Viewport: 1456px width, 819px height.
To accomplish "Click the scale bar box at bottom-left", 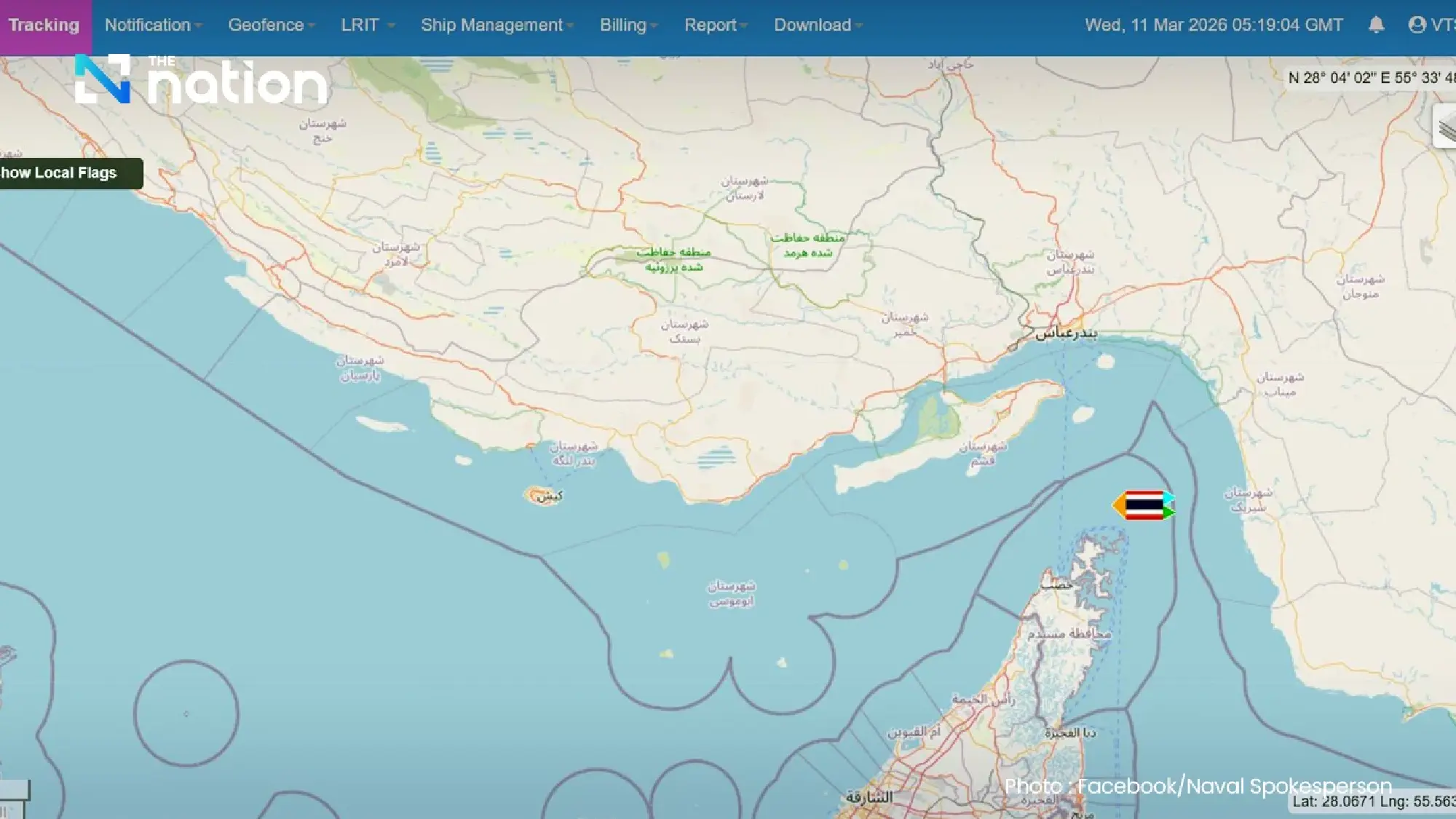I will 15,791.
